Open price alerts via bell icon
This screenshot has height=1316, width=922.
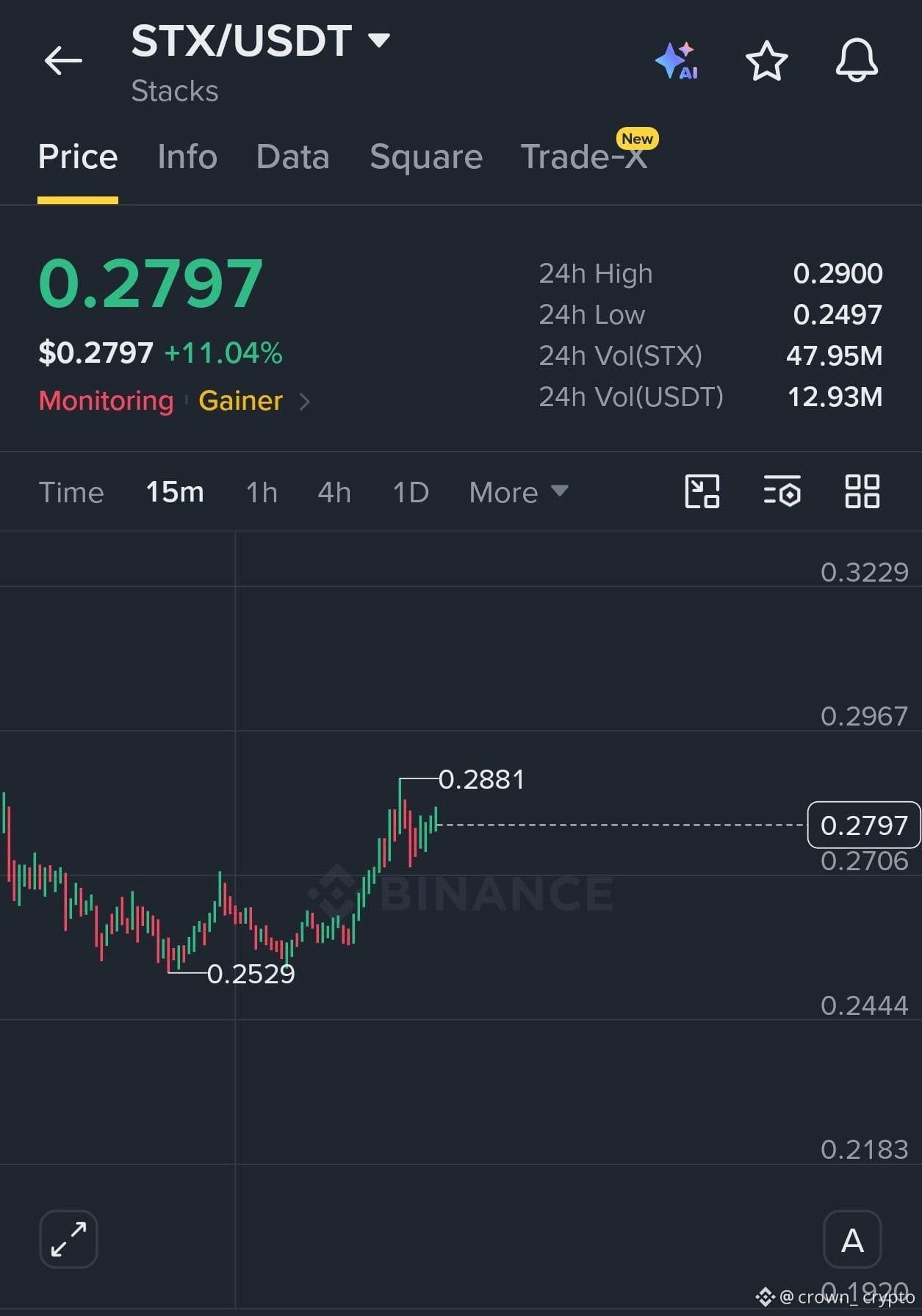pos(857,60)
